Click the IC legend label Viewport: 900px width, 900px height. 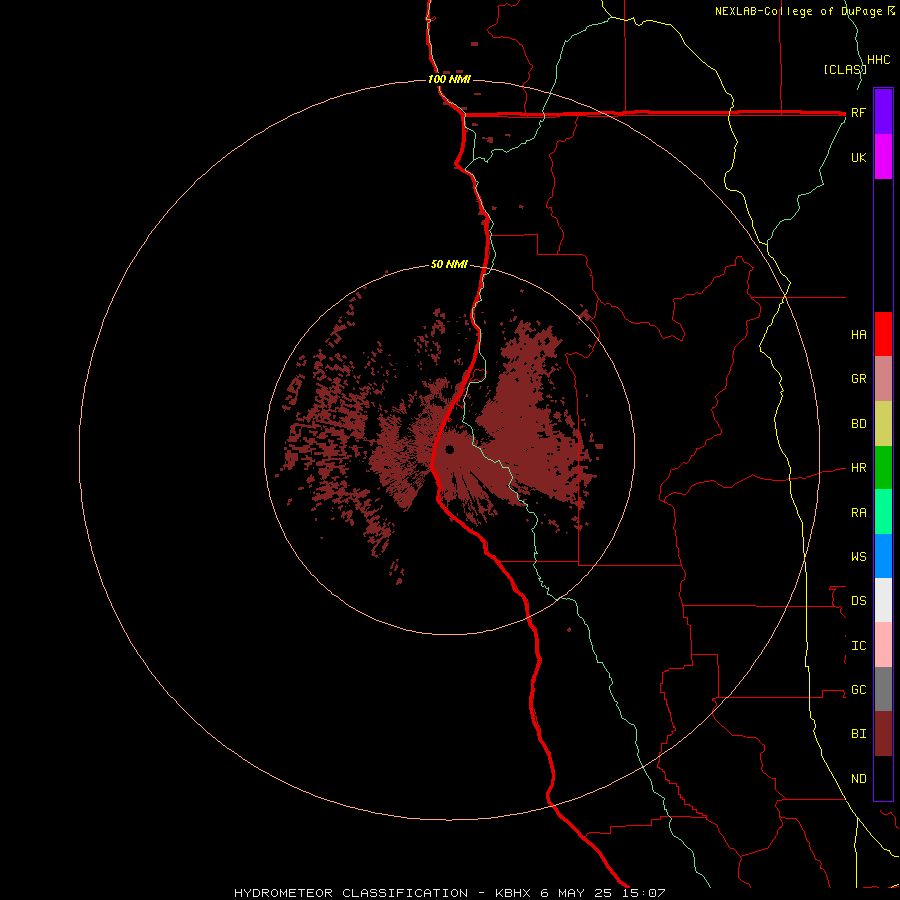[859, 646]
